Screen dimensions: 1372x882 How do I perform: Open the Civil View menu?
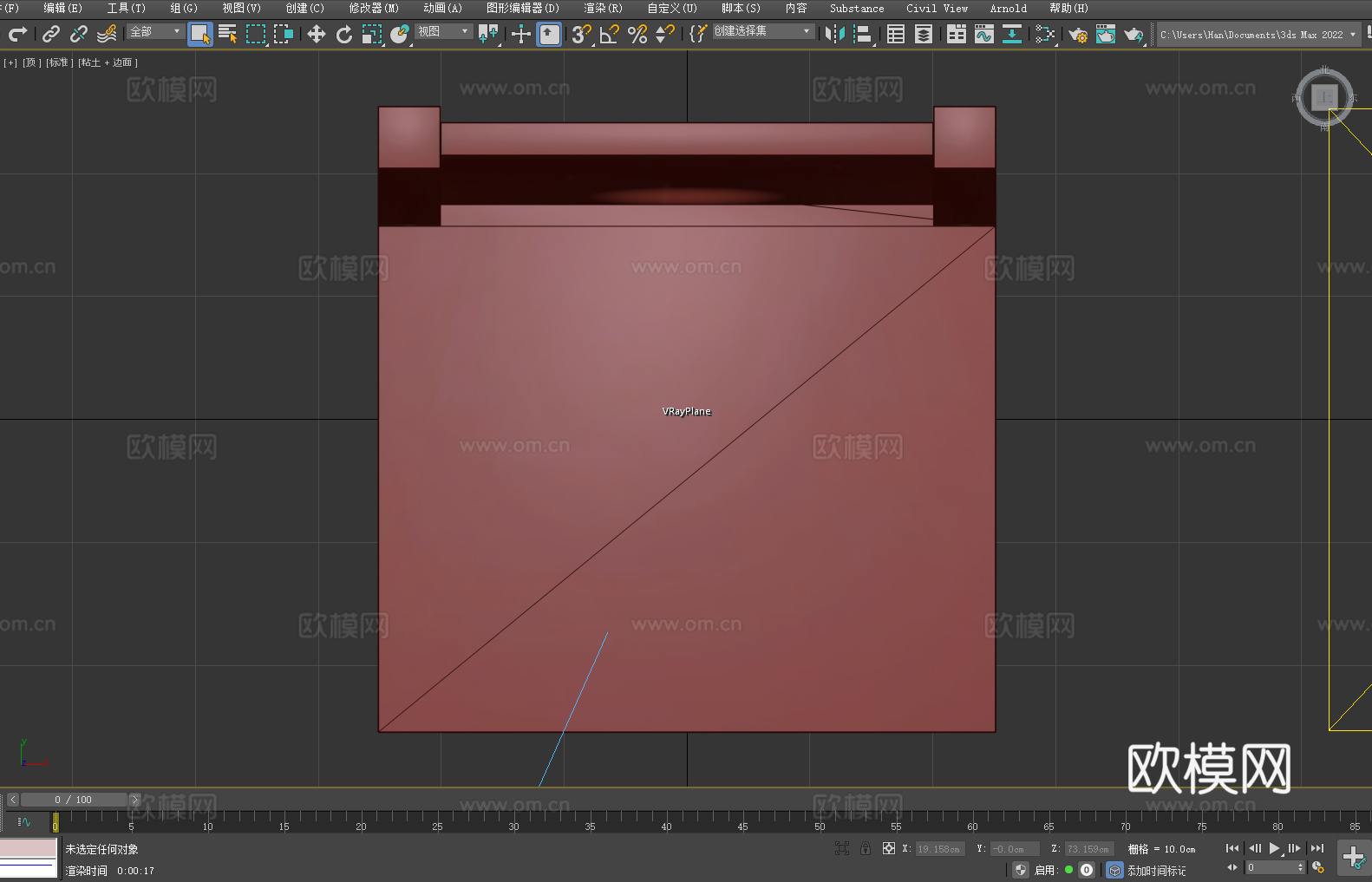(937, 8)
